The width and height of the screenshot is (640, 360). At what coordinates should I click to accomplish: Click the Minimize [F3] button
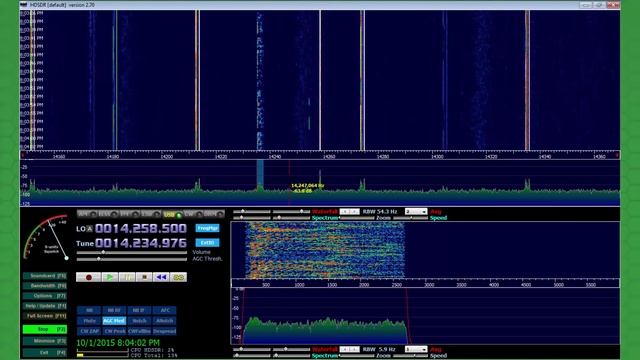[x=44, y=341]
